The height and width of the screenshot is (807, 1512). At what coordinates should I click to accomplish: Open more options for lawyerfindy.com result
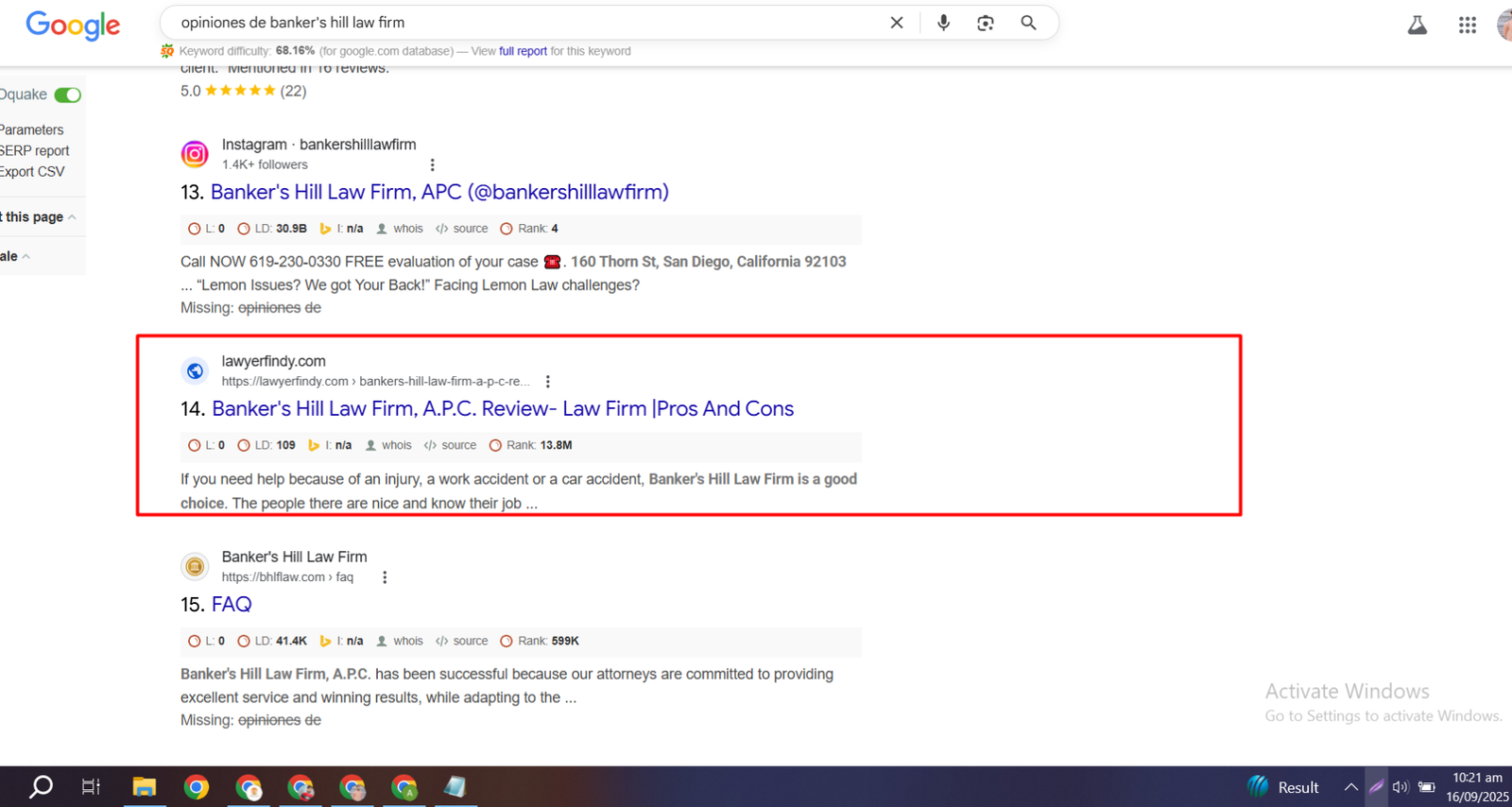pyautogui.click(x=548, y=382)
